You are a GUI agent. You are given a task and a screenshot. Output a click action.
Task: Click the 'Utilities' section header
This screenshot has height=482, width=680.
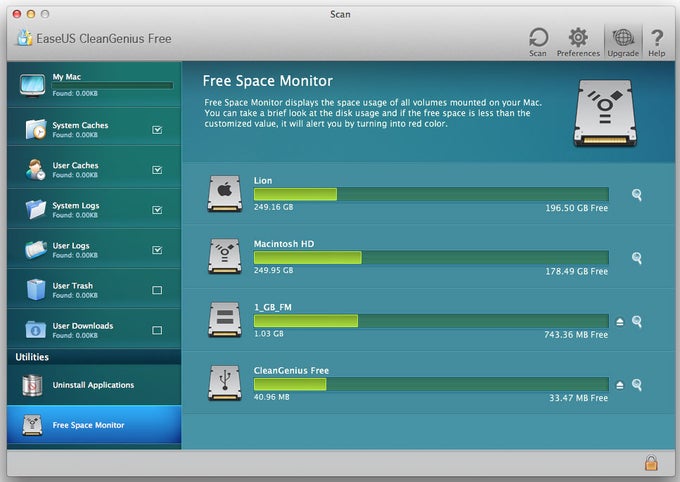point(32,357)
